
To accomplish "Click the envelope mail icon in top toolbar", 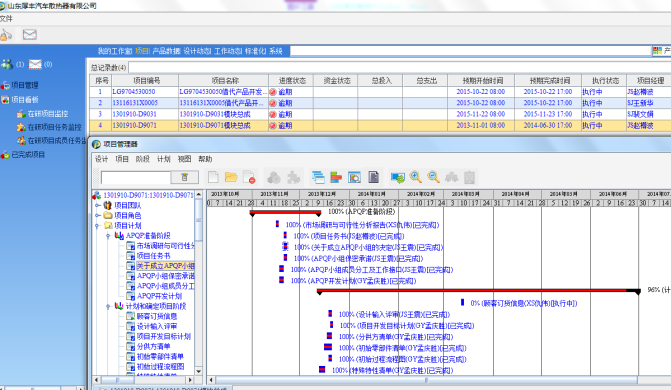I will pyautogui.click(x=30, y=34).
